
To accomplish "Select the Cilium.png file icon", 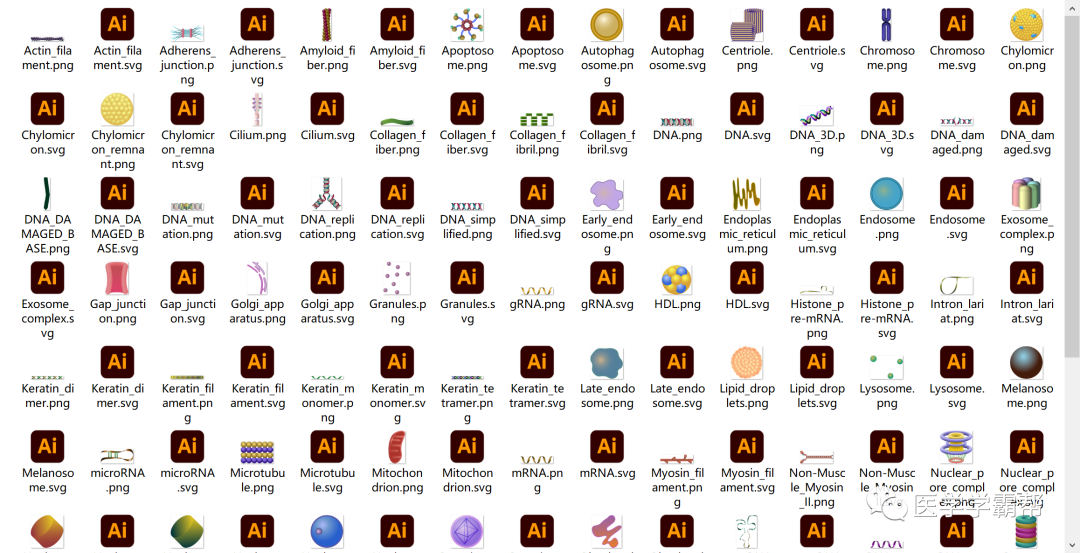I will pyautogui.click(x=258, y=109).
